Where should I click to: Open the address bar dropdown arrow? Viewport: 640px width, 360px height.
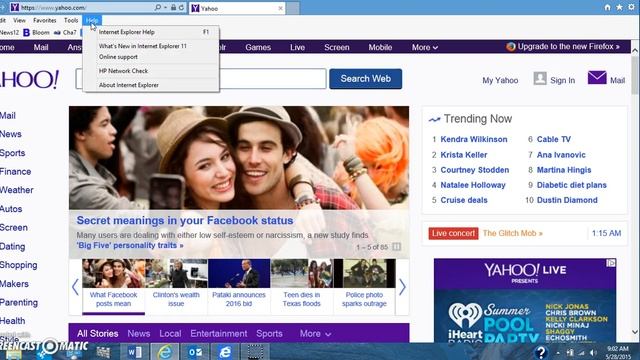pos(165,8)
